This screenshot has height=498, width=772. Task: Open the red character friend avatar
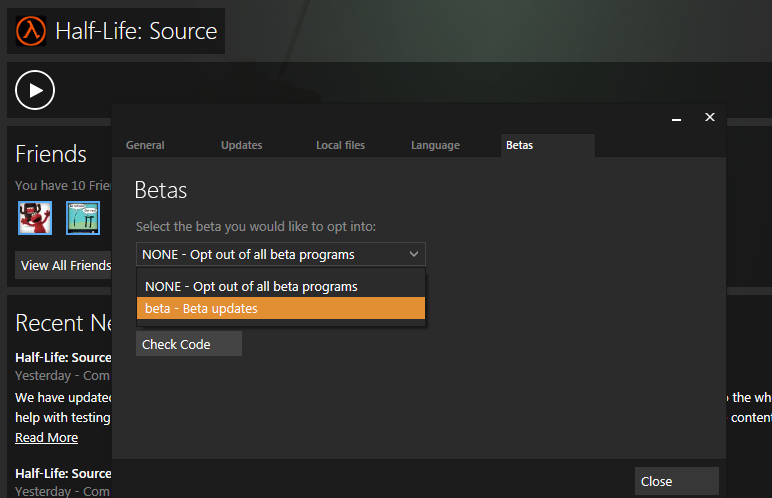pyautogui.click(x=35, y=218)
